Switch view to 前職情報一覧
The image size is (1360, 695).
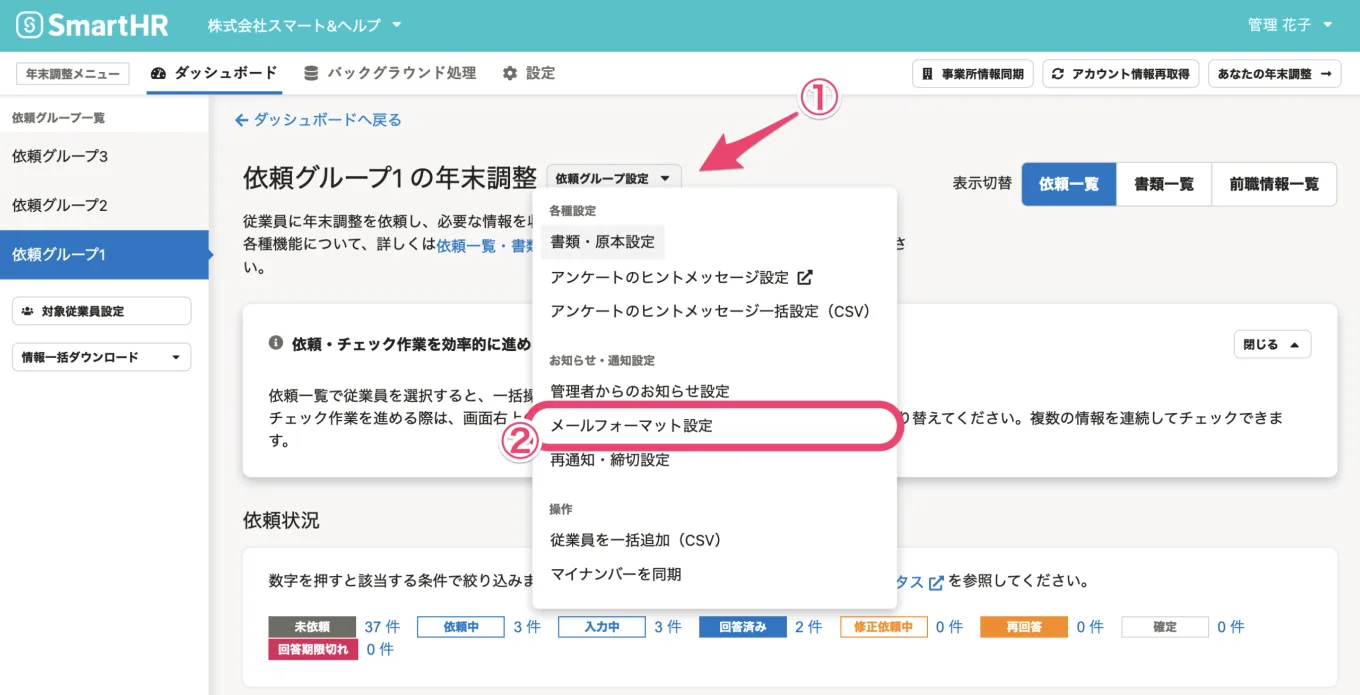pos(1274,184)
